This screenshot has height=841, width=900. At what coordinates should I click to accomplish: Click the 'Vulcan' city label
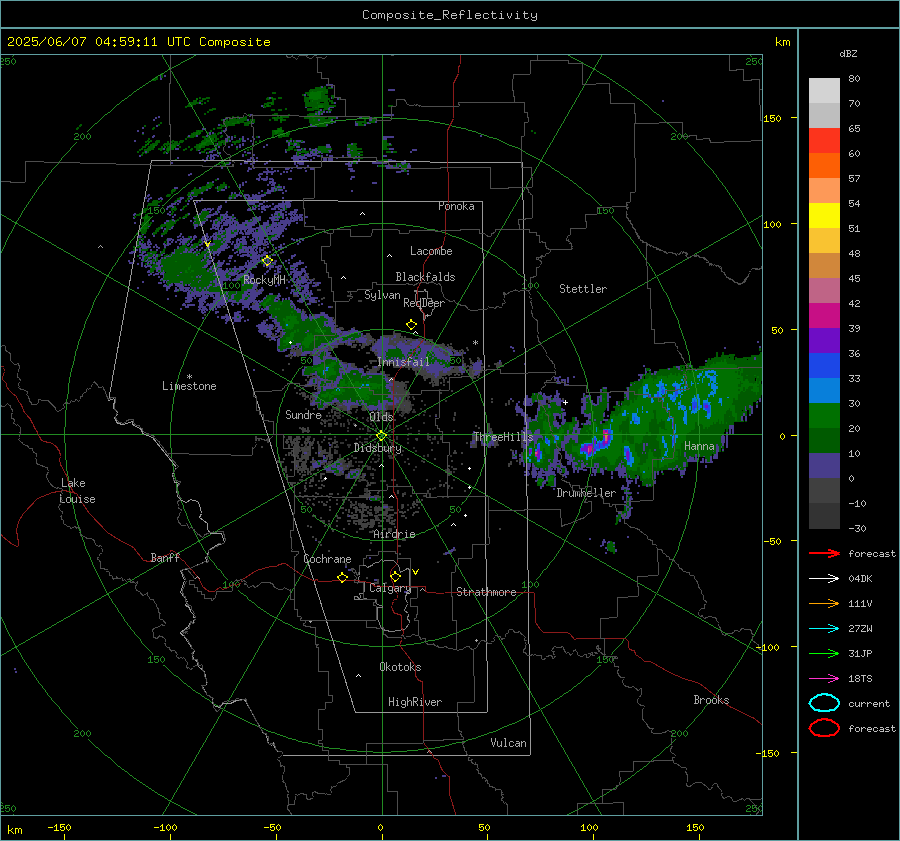tap(508, 743)
